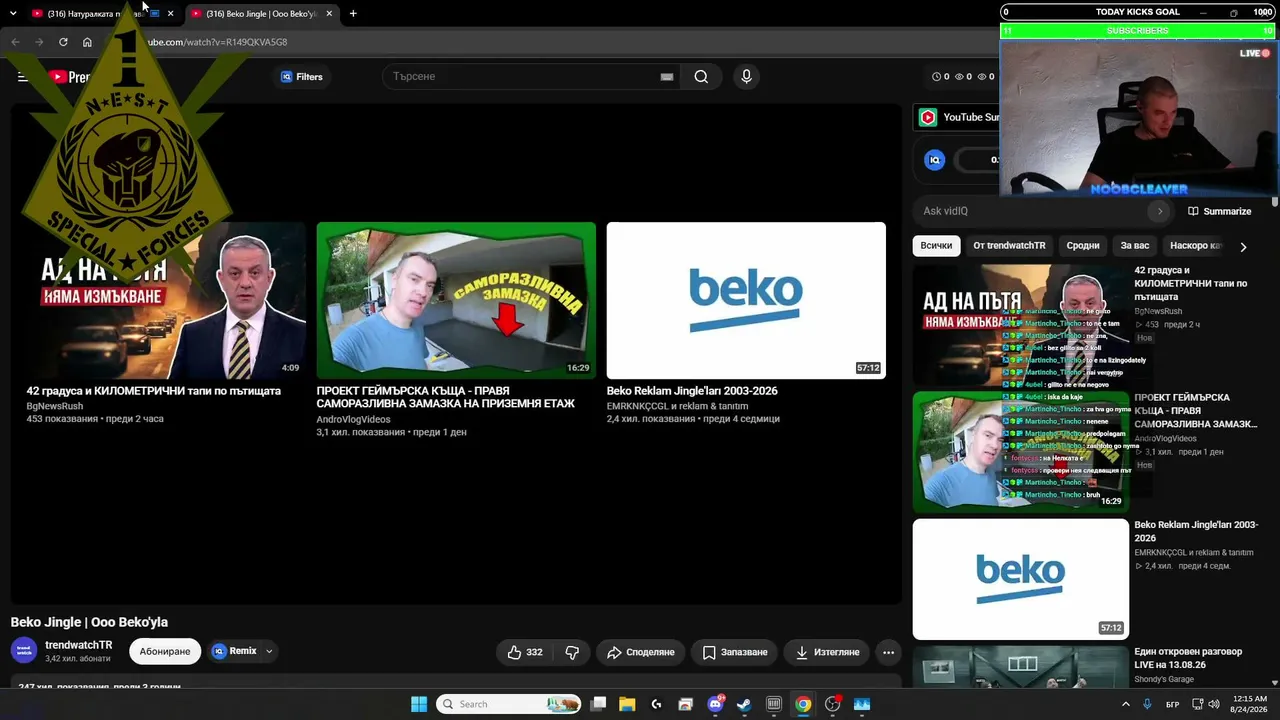Open sidebar title Beko Reklam Jingle'ları 2003-2026
Image resolution: width=1280 pixels, height=720 pixels.
coord(1196,531)
